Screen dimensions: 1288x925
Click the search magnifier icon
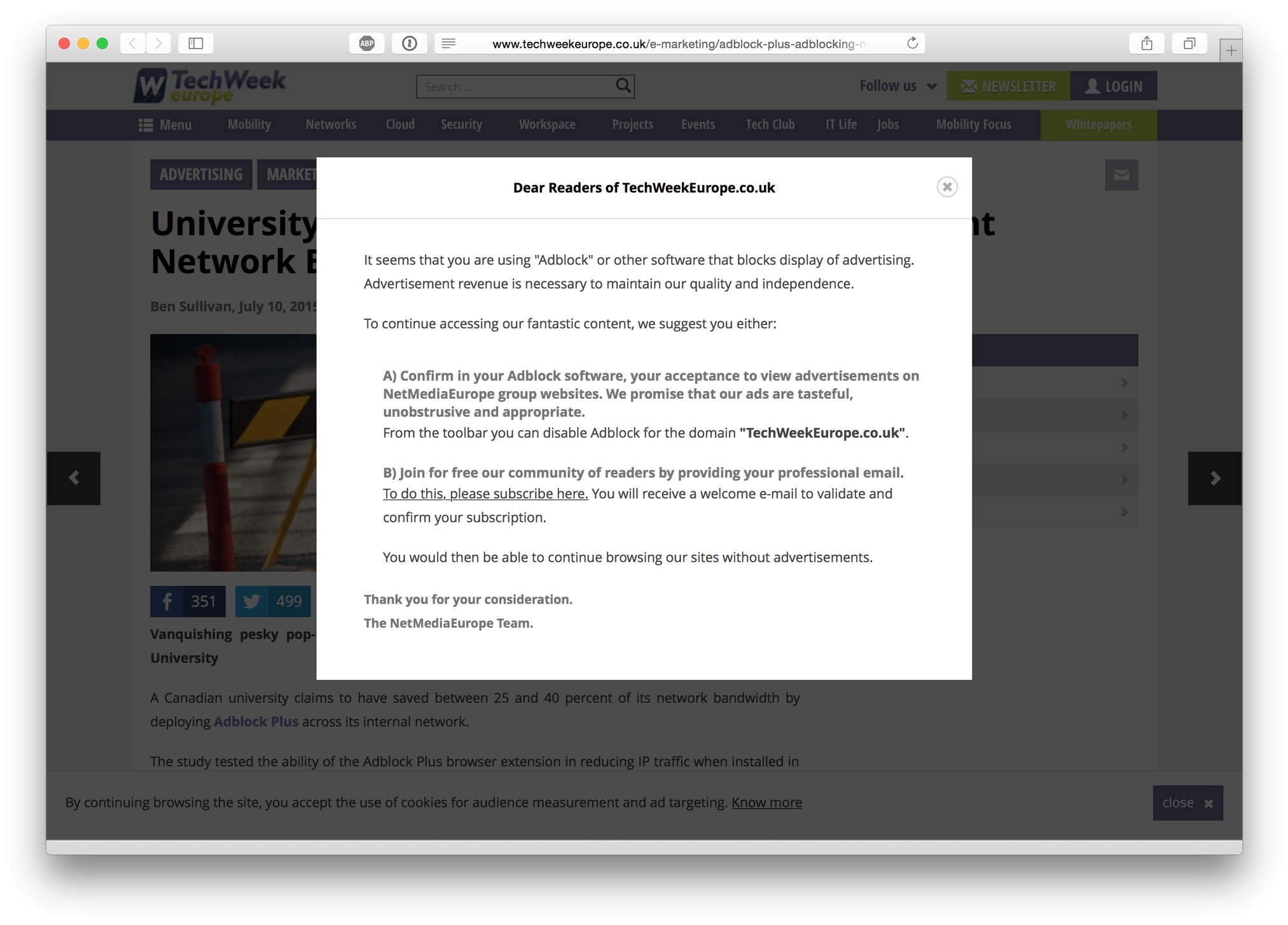coord(623,86)
